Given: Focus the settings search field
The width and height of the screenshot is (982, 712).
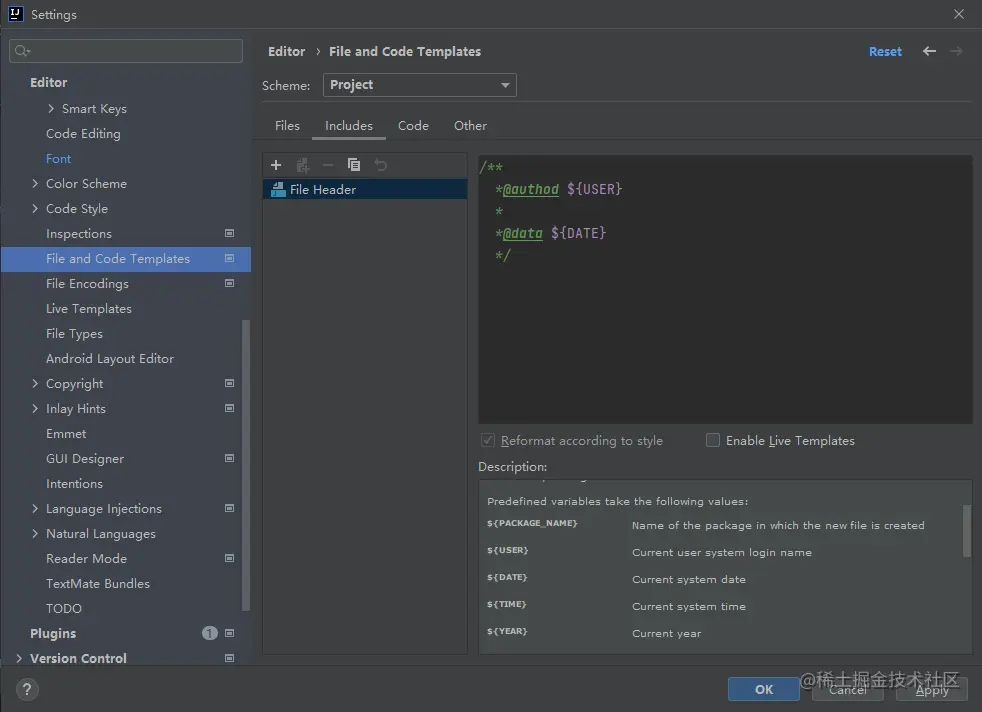Looking at the screenshot, I should pyautogui.click(x=126, y=51).
